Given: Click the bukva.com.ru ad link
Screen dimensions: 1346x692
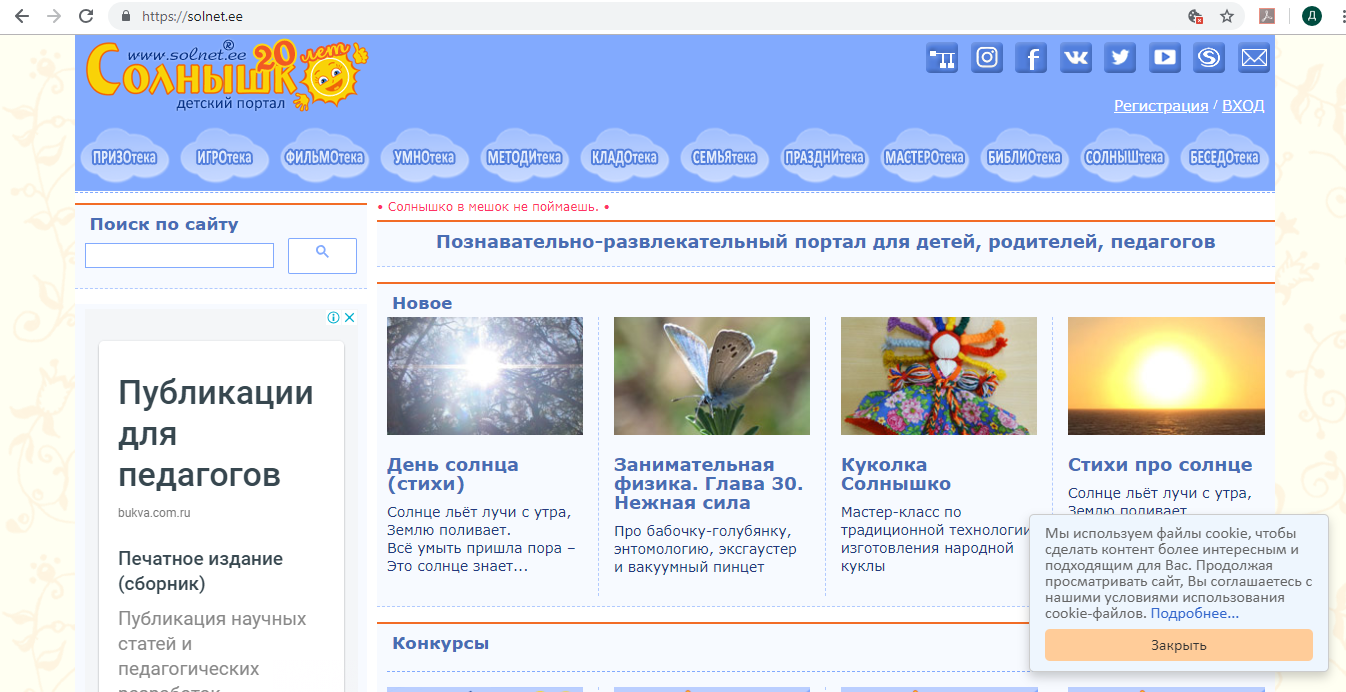Looking at the screenshot, I should (x=154, y=513).
